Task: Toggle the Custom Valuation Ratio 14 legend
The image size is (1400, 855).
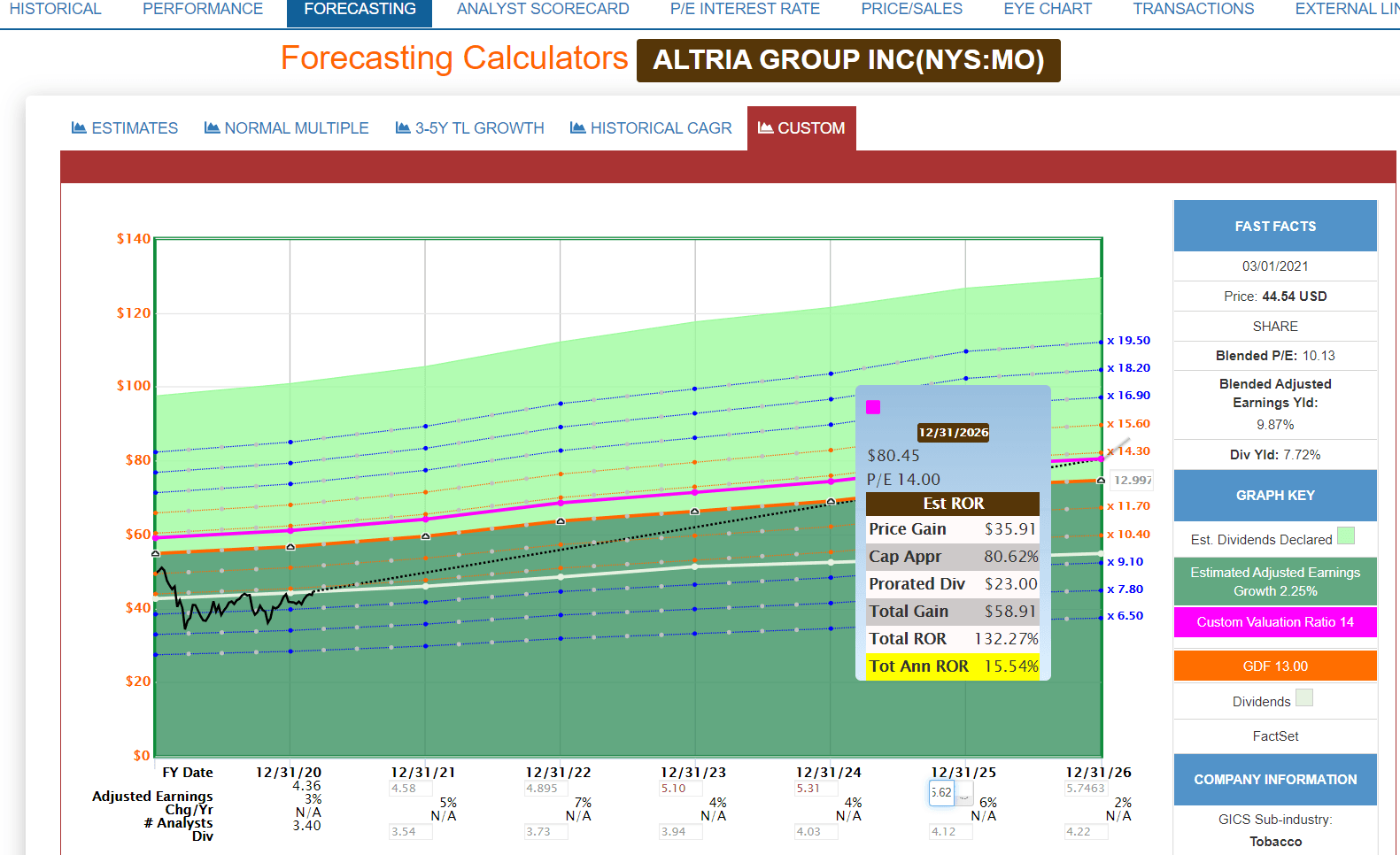Action: (1275, 622)
